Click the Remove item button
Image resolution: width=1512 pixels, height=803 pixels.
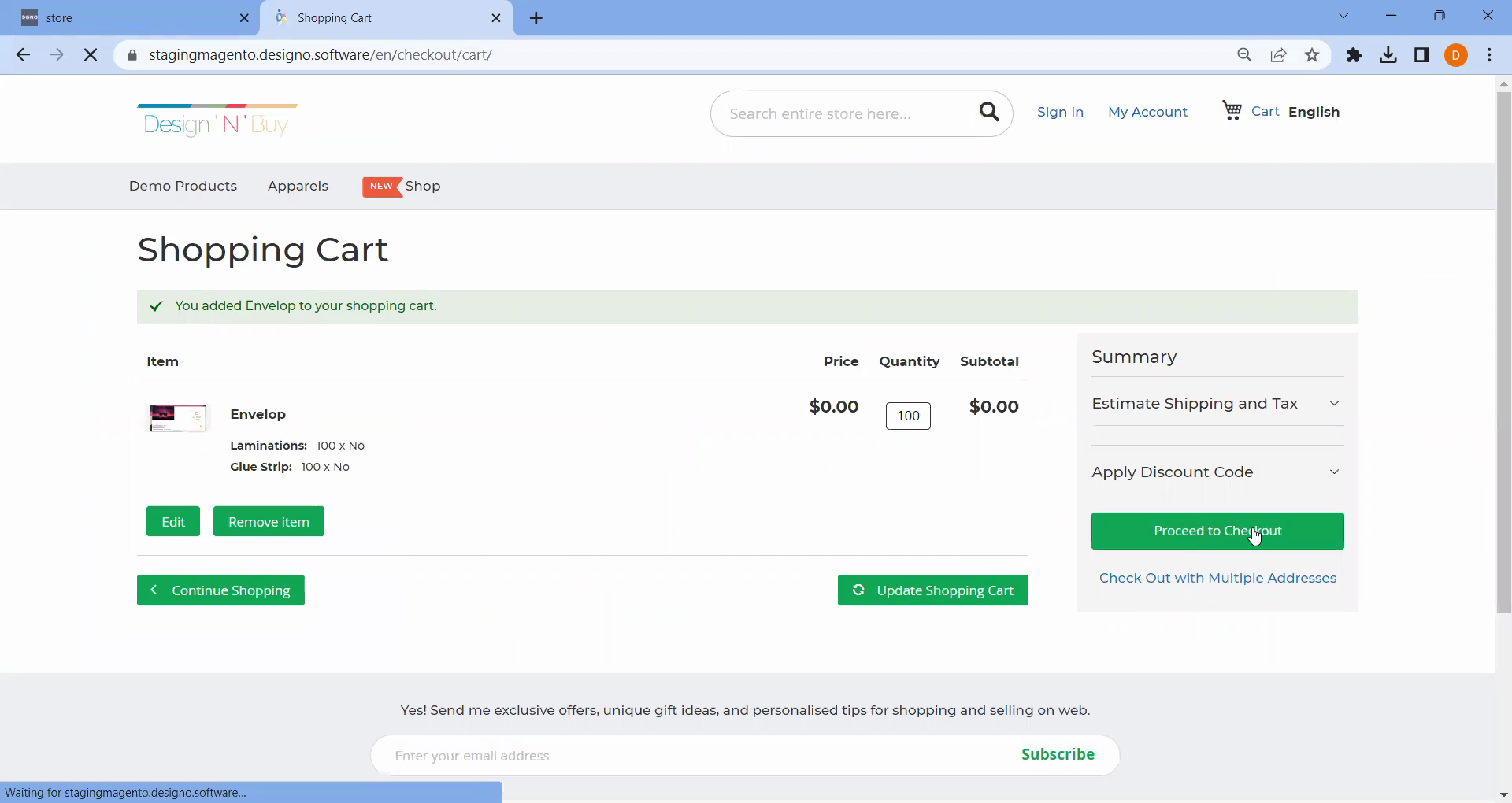(269, 522)
